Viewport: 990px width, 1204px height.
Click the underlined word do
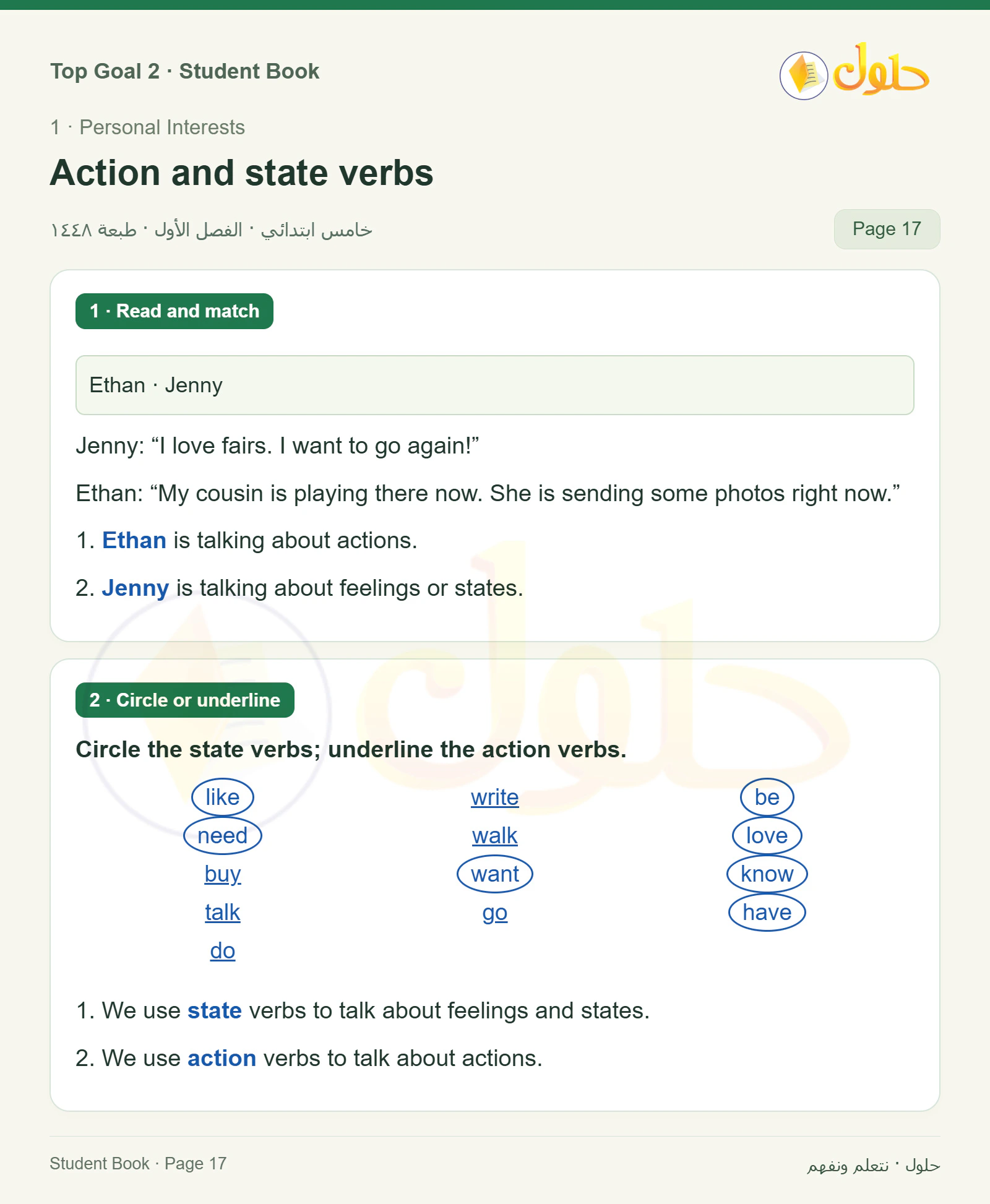tap(223, 950)
